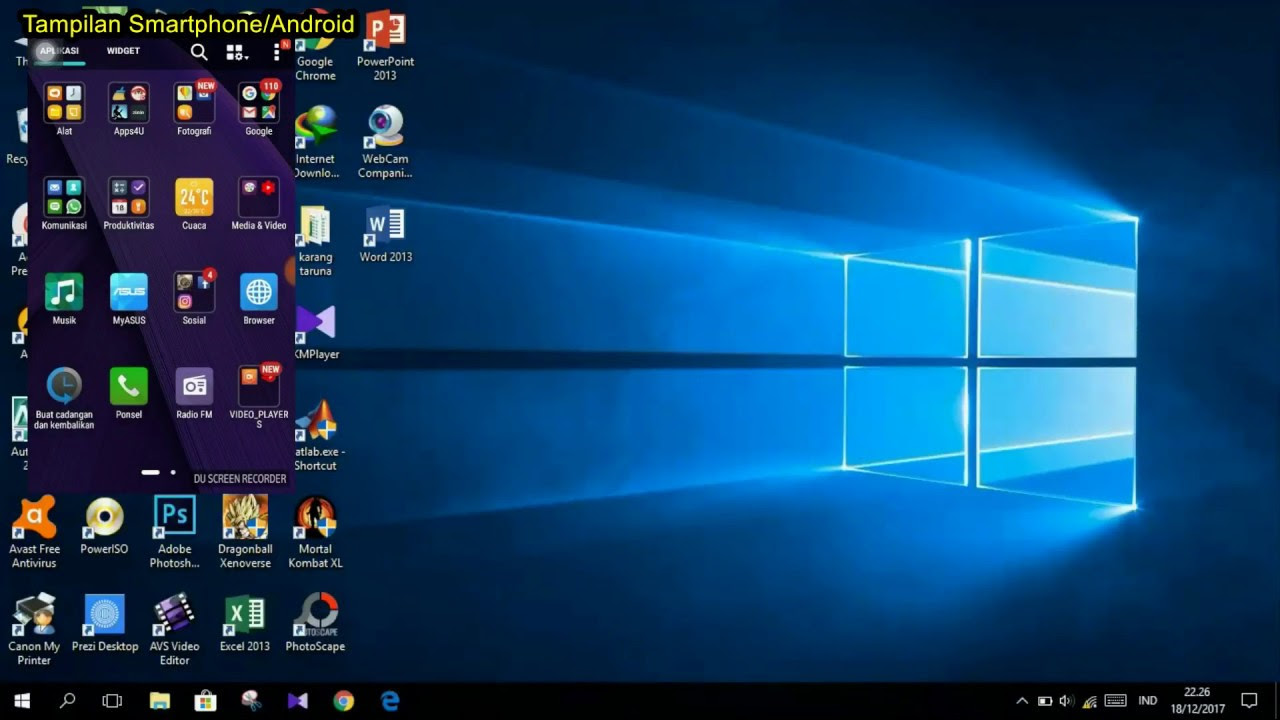This screenshot has width=1280, height=720.
Task: Open WebCam Companion desktop shortcut
Action: click(x=385, y=142)
